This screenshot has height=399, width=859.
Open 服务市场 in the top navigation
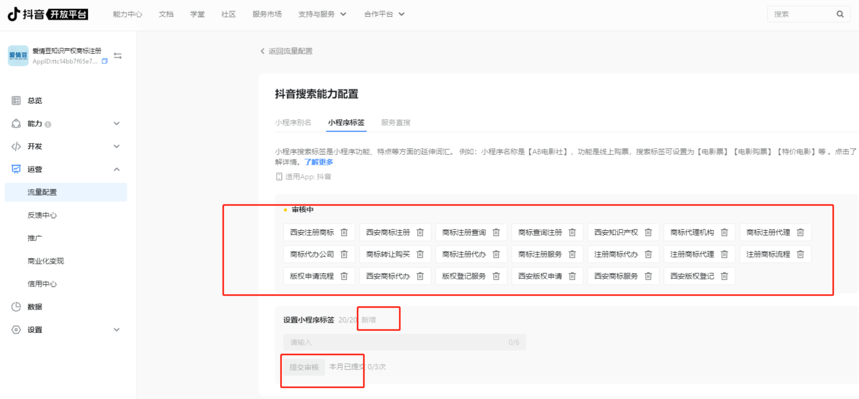click(x=267, y=14)
